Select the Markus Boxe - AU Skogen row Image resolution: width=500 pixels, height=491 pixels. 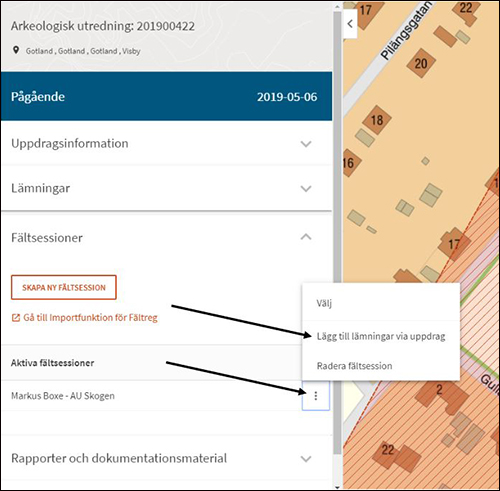point(152,396)
